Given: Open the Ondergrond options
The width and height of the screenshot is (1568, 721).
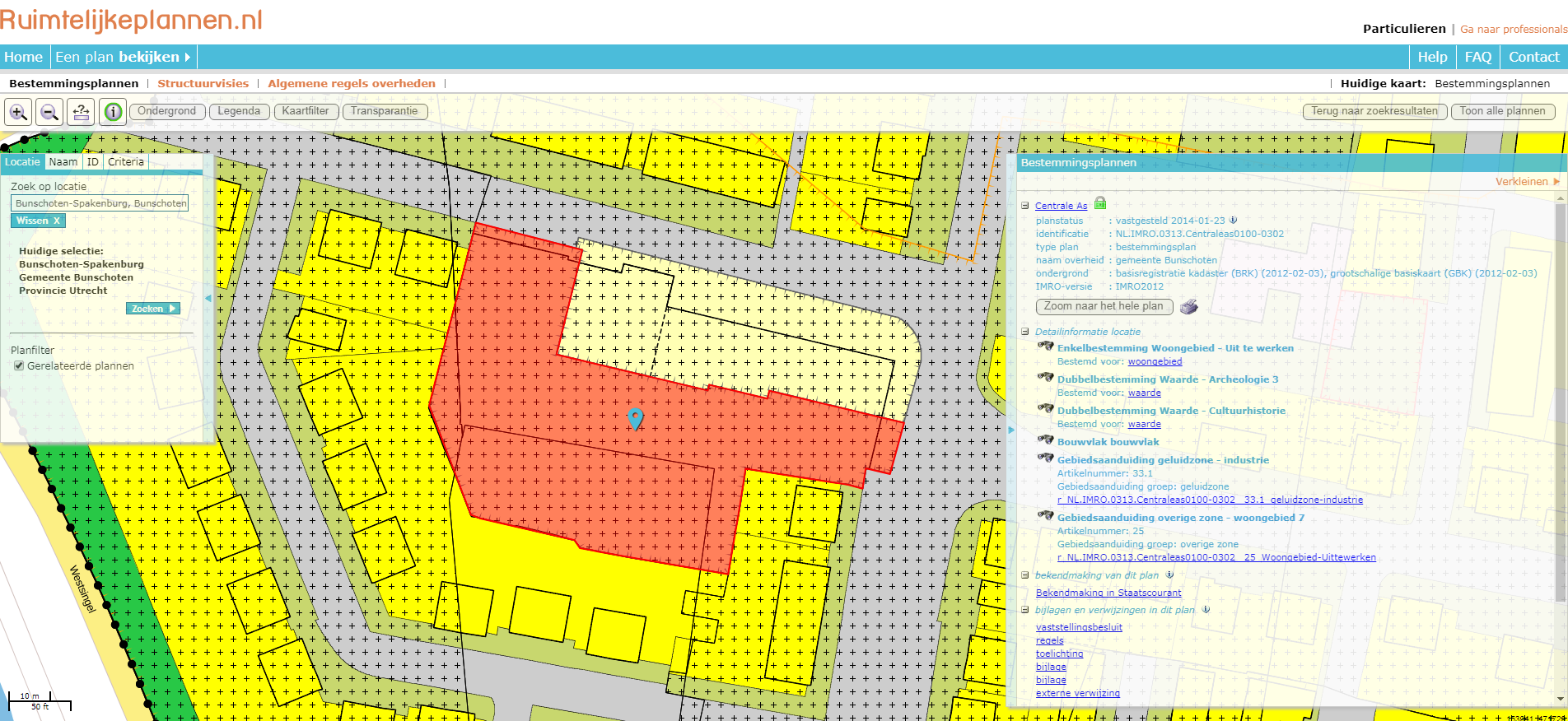Looking at the screenshot, I should pyautogui.click(x=166, y=112).
